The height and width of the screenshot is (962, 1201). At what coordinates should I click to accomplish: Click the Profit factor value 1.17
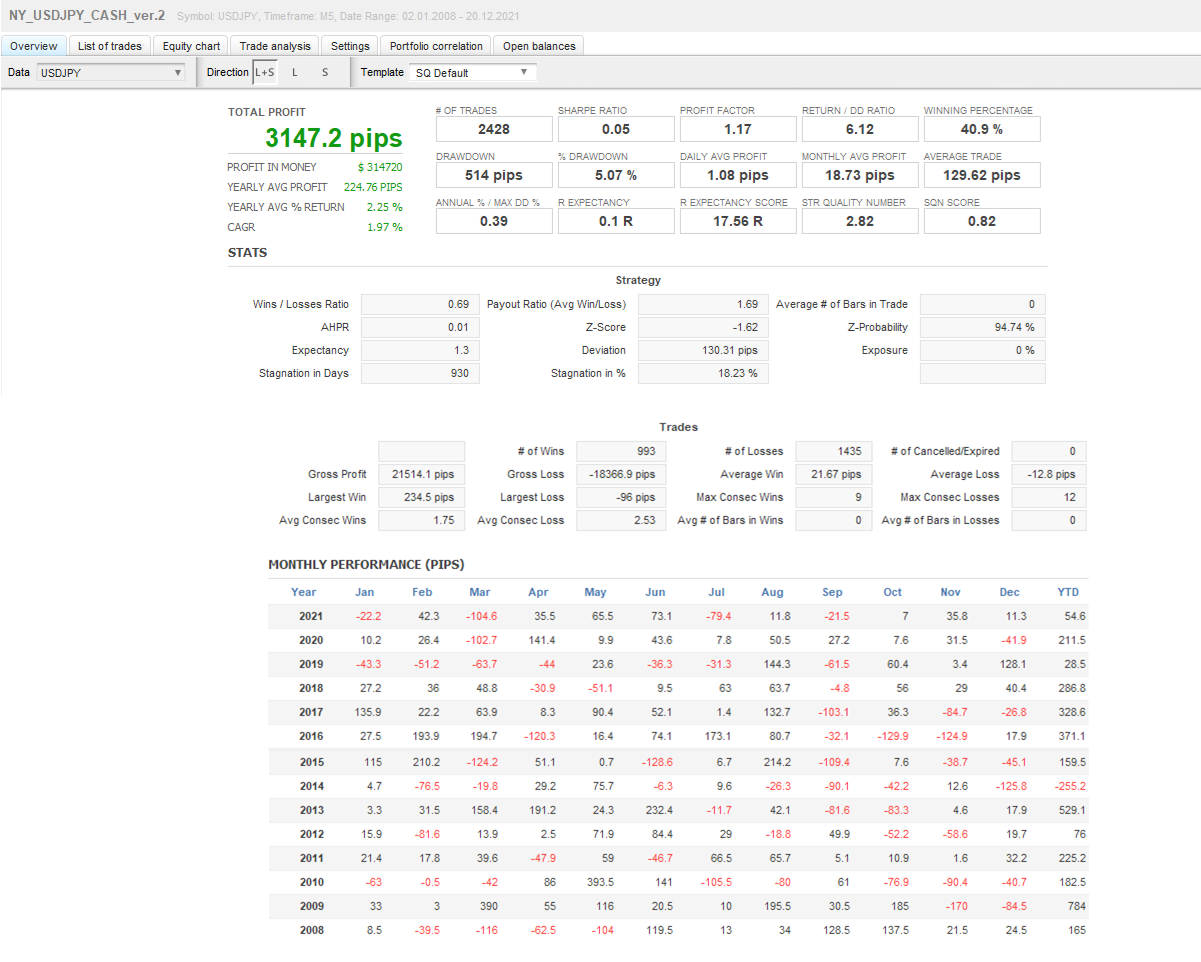click(738, 129)
